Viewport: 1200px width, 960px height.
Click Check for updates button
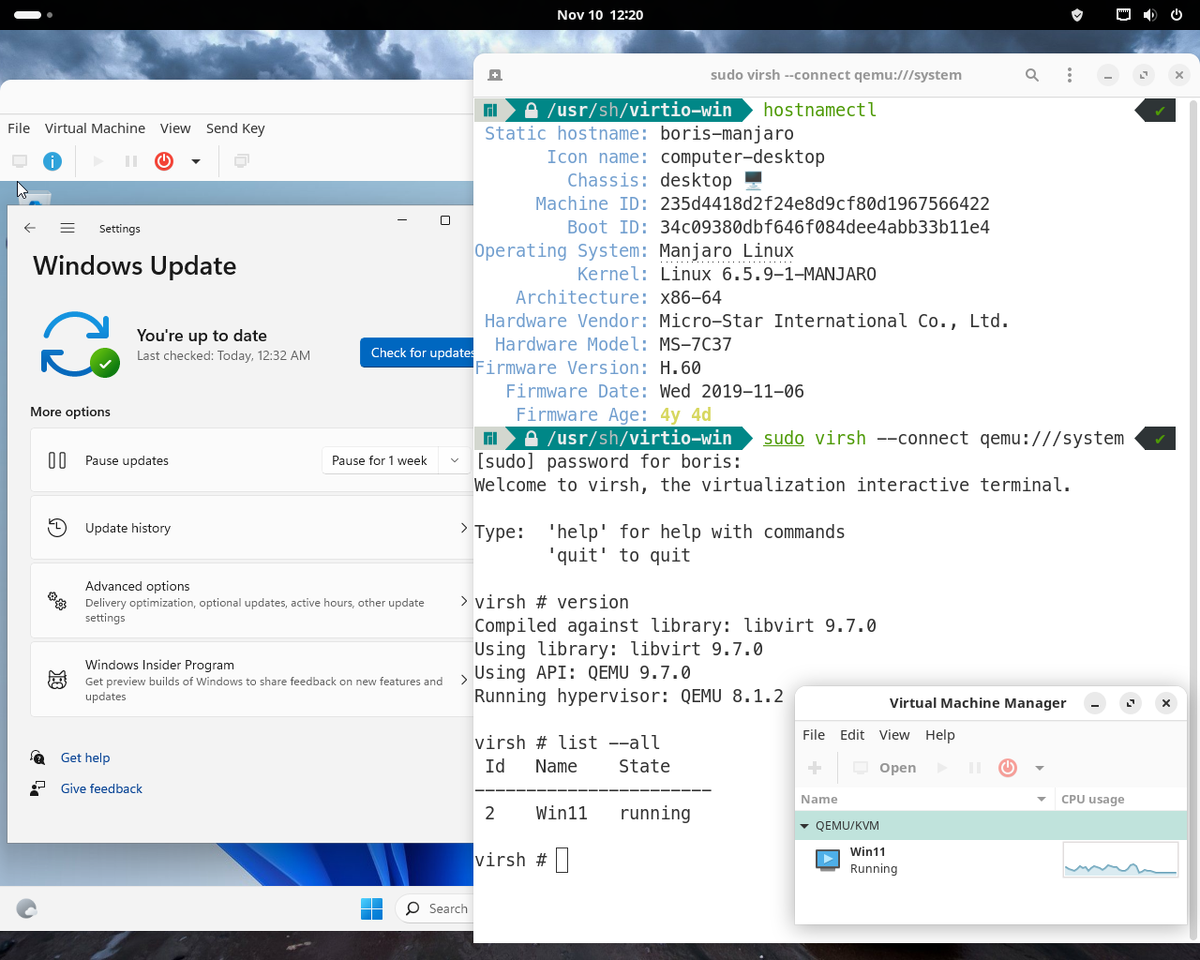(417, 352)
